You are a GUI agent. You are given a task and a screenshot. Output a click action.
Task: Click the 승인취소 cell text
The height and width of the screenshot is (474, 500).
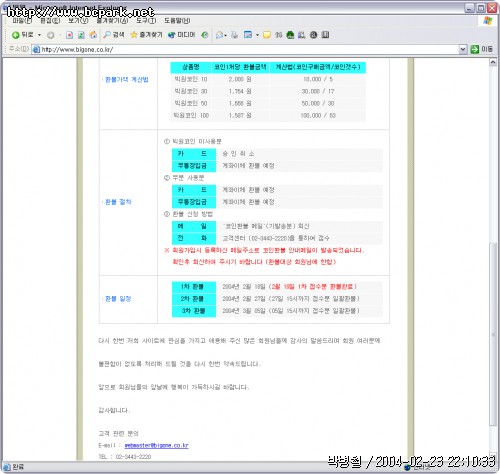[238, 154]
